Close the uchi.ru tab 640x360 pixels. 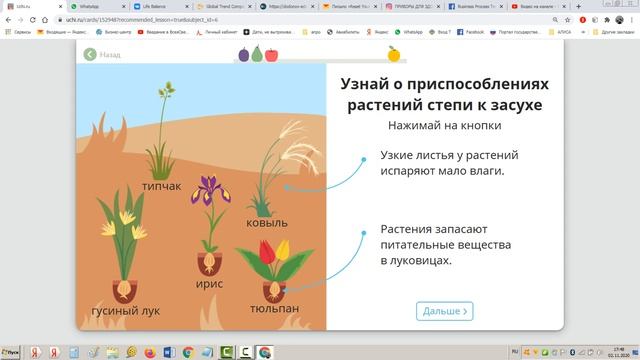[60, 7]
